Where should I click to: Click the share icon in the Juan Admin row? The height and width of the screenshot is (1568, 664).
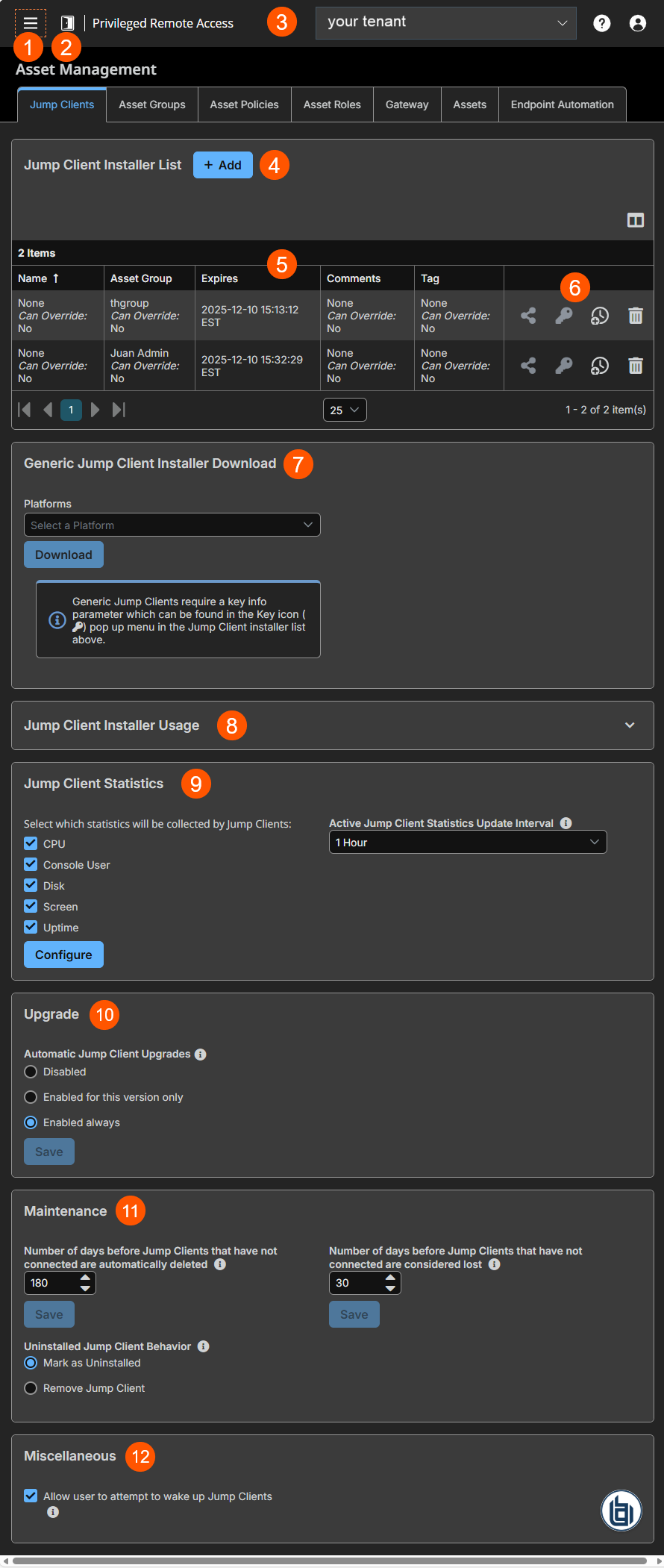[x=528, y=366]
